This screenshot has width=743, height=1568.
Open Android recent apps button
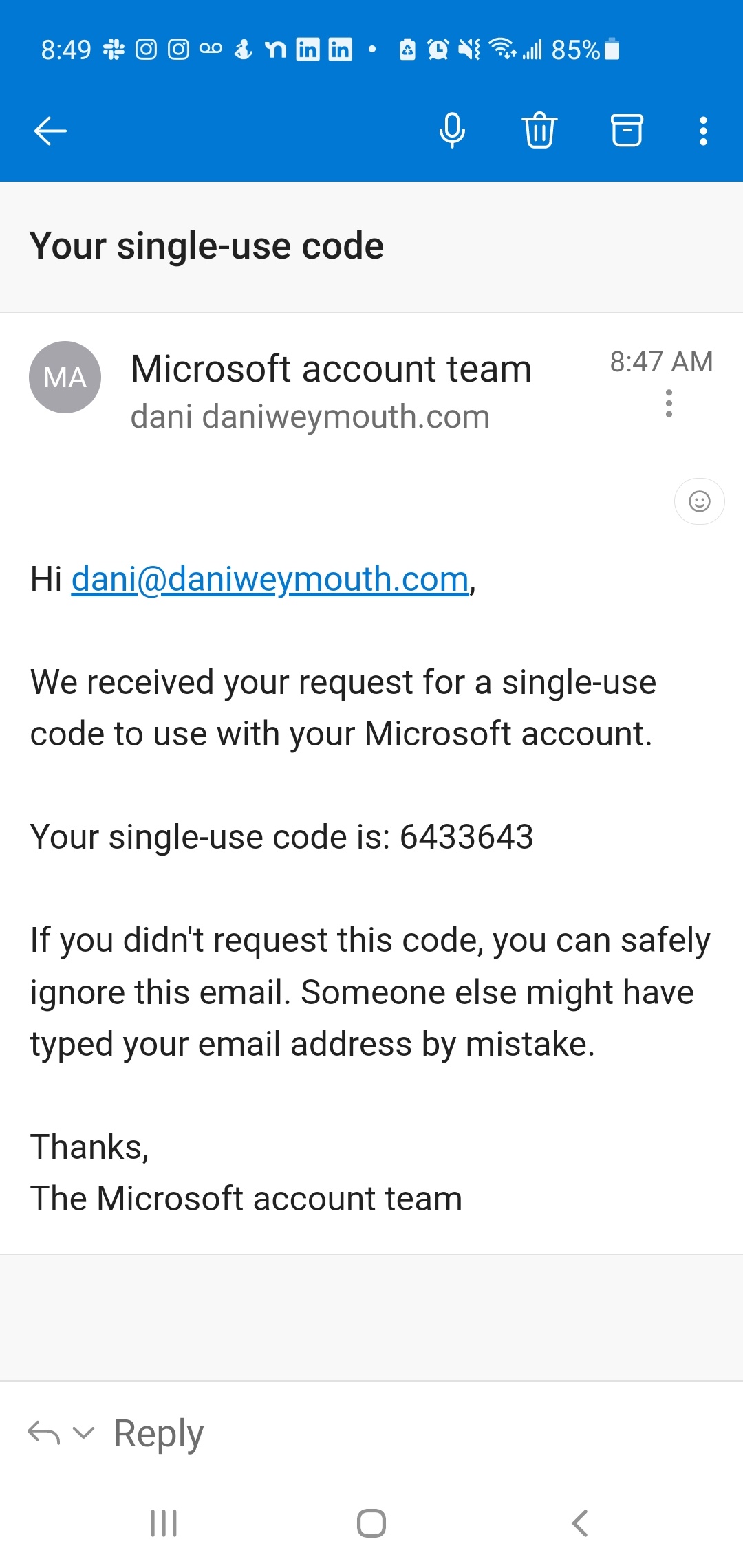(x=164, y=1523)
